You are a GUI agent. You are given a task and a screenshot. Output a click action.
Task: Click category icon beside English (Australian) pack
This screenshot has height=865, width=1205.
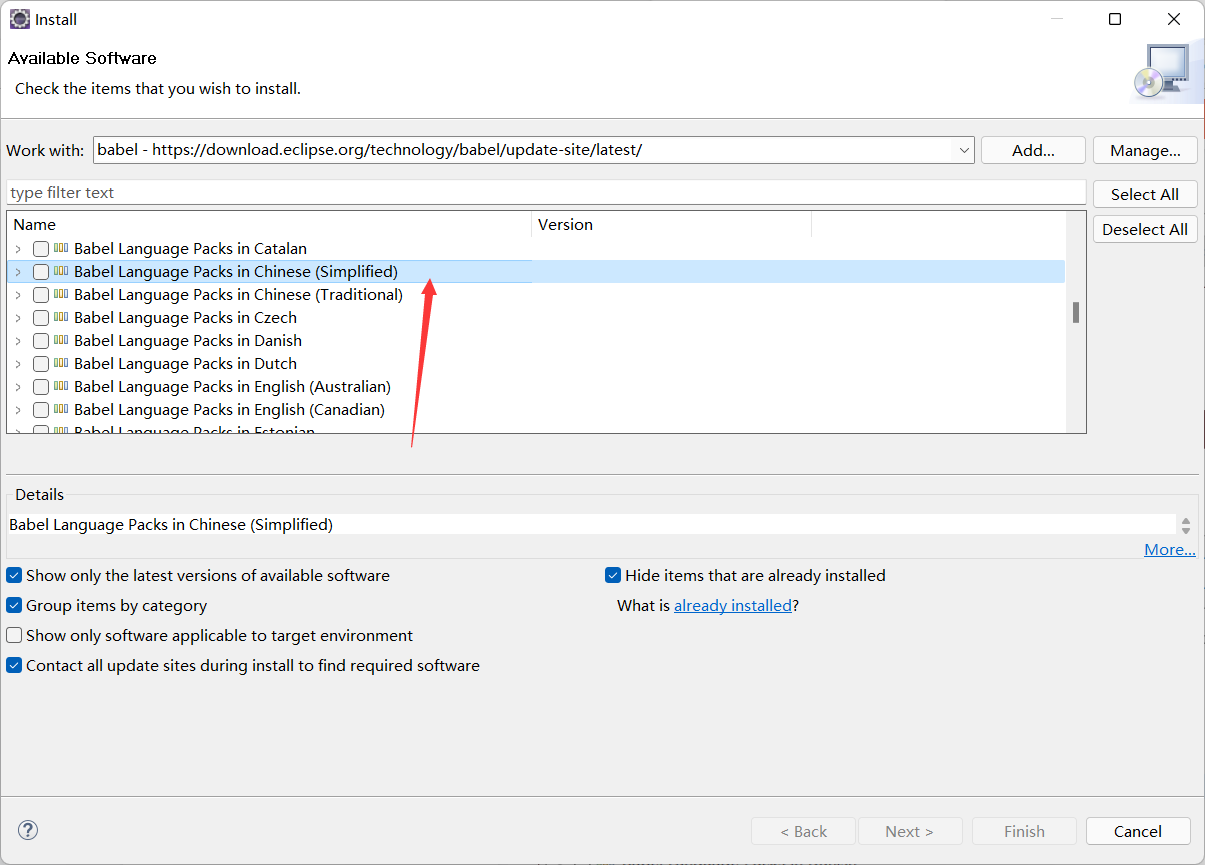click(x=61, y=386)
